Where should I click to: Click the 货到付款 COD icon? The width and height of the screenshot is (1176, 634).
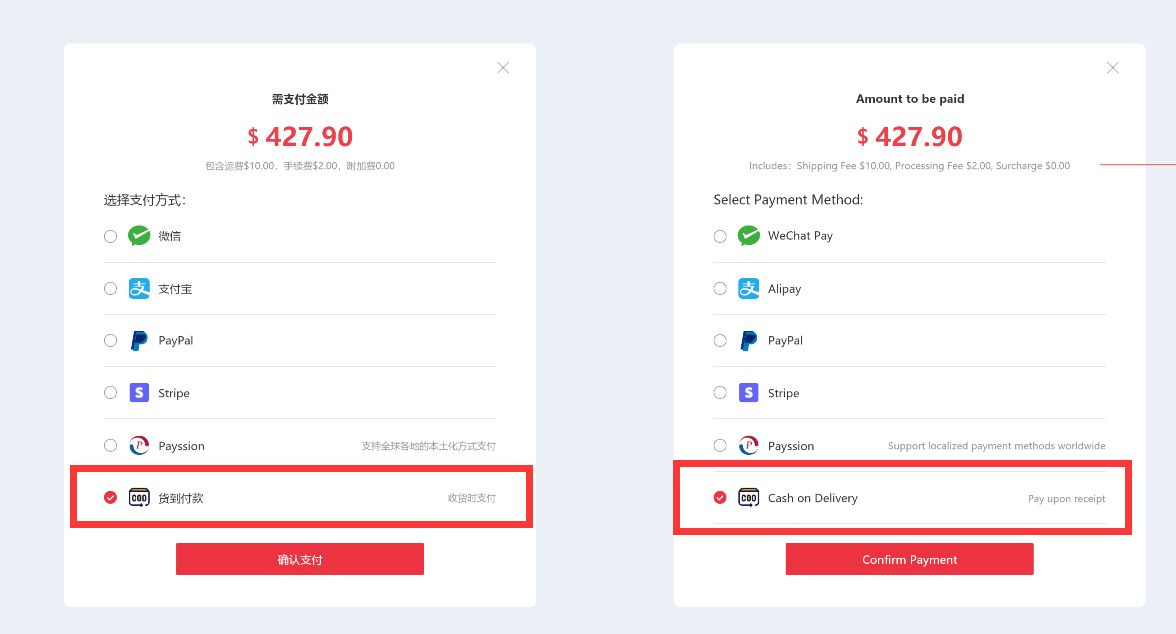[x=139, y=497]
